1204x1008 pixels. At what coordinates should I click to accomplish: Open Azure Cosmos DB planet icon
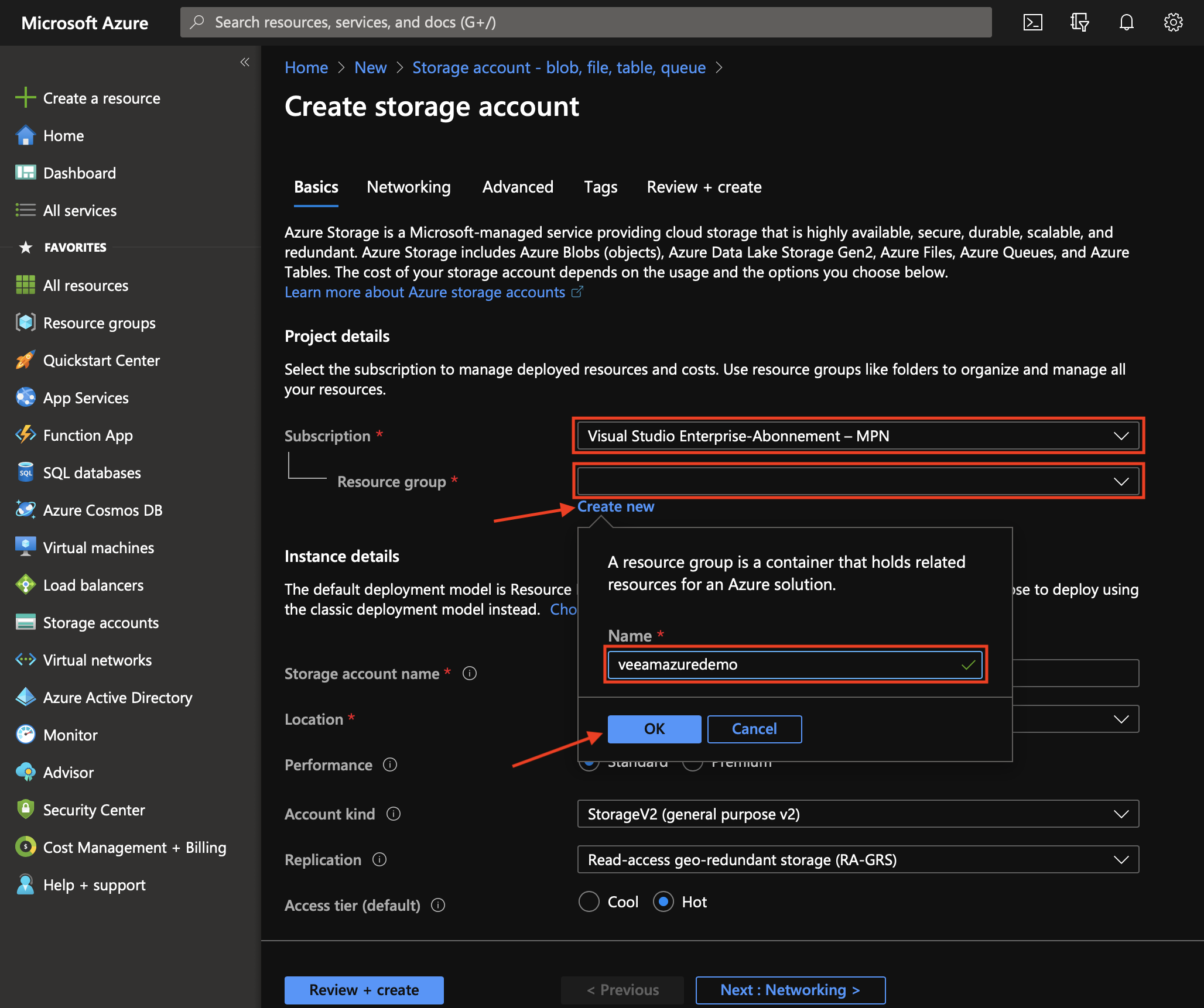click(x=25, y=510)
